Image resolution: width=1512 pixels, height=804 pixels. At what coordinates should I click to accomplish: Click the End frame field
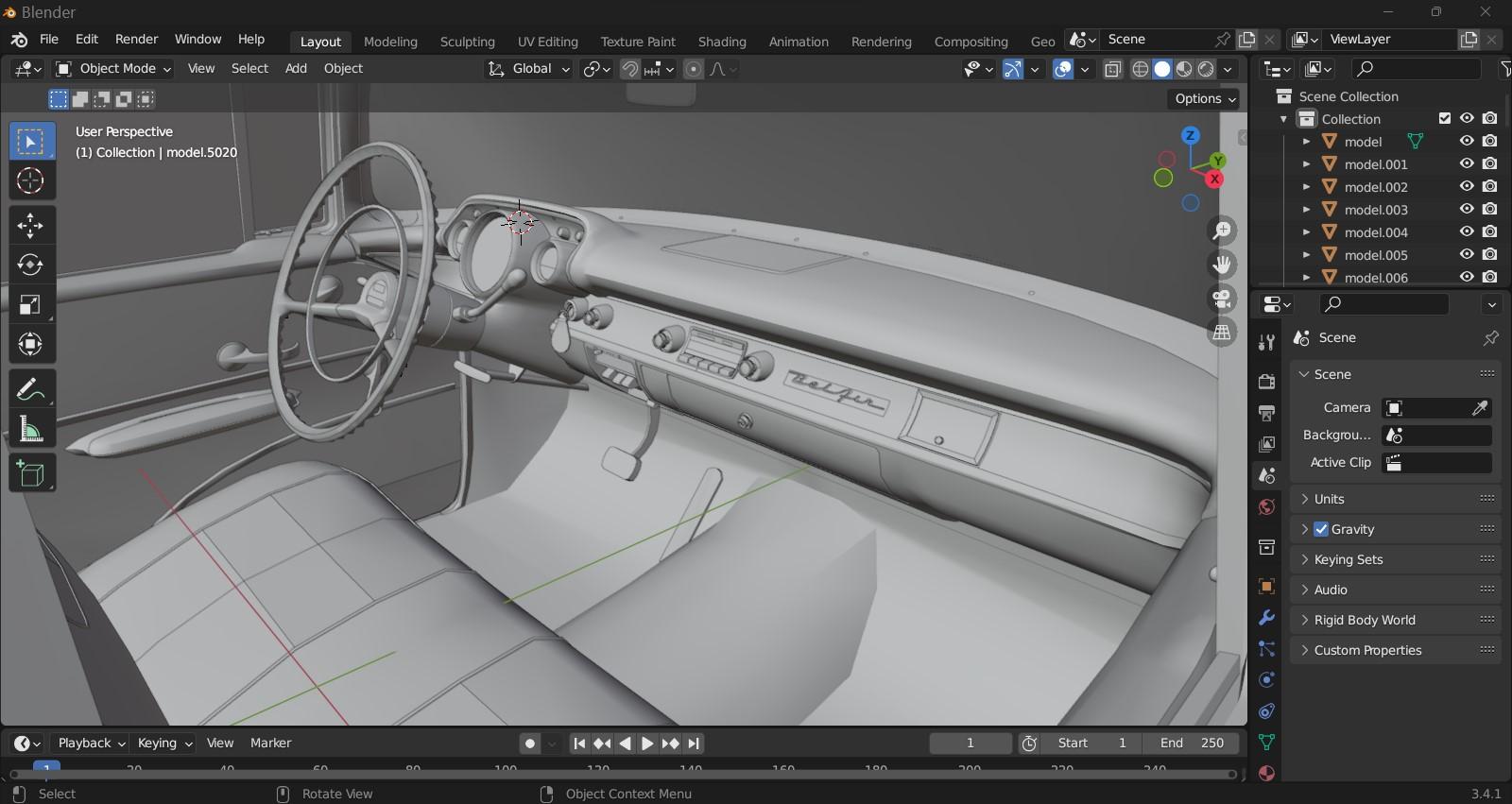tap(1191, 744)
